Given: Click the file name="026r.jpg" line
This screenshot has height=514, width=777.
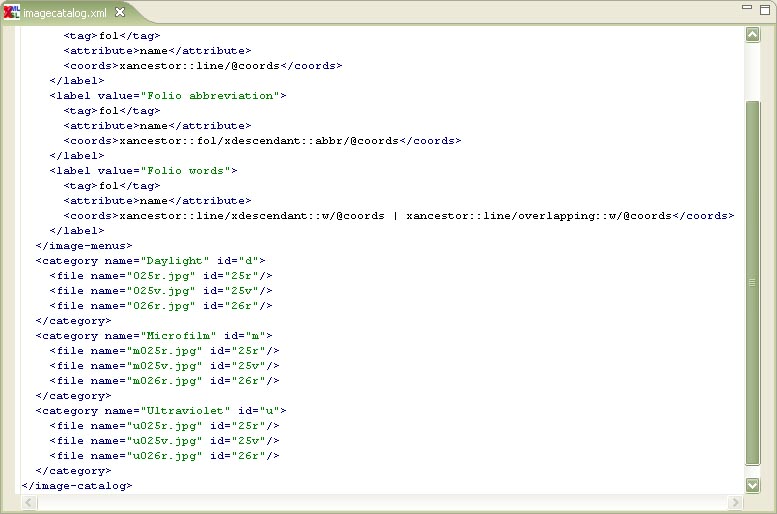Looking at the screenshot, I should pyautogui.click(x=161, y=306).
